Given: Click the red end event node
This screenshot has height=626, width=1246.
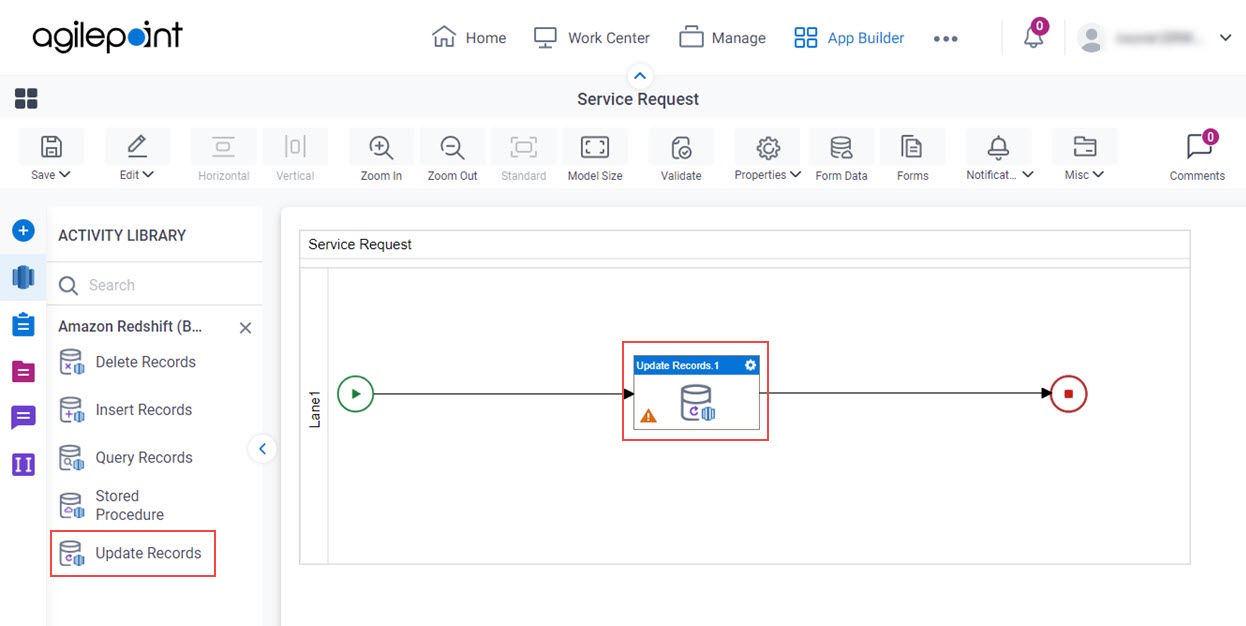Looking at the screenshot, I should click(1068, 393).
